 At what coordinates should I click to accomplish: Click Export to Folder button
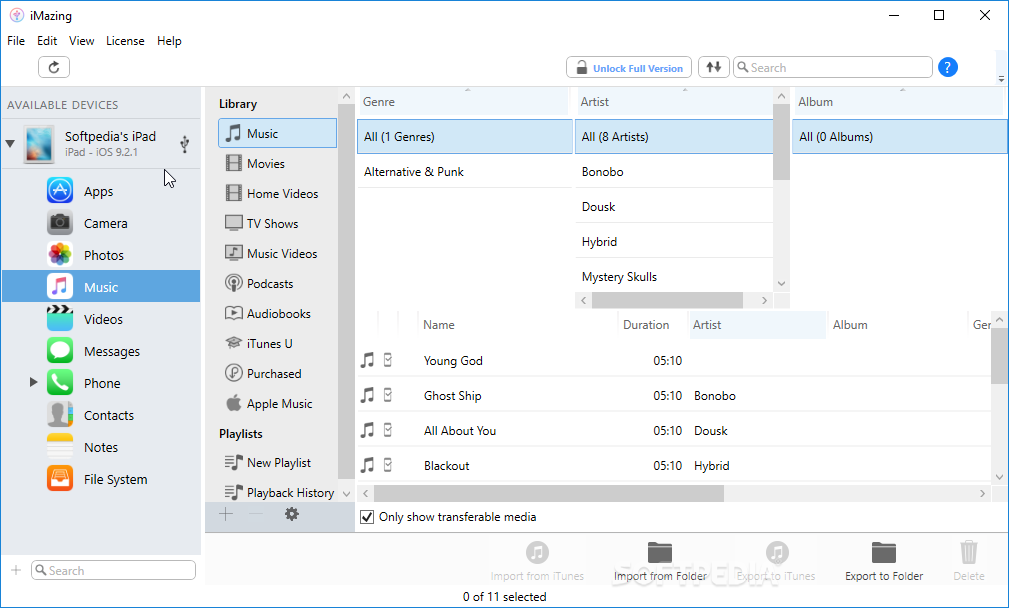pos(884,562)
